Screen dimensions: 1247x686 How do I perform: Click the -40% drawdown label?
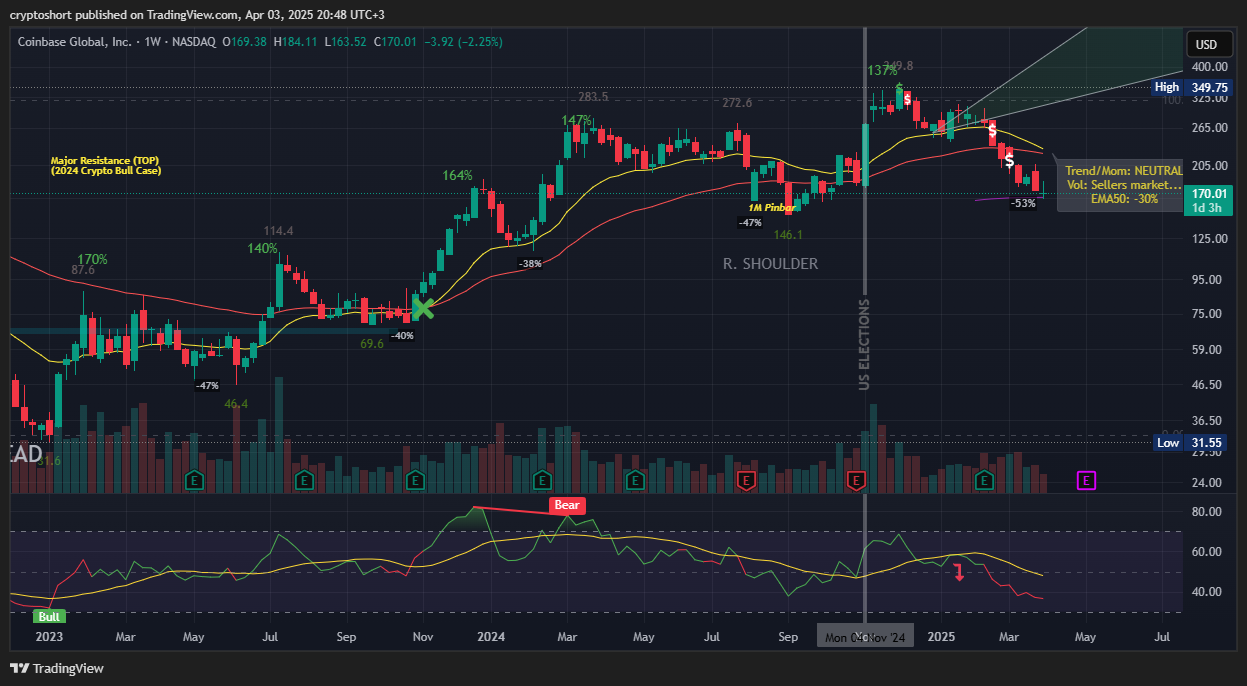402,335
